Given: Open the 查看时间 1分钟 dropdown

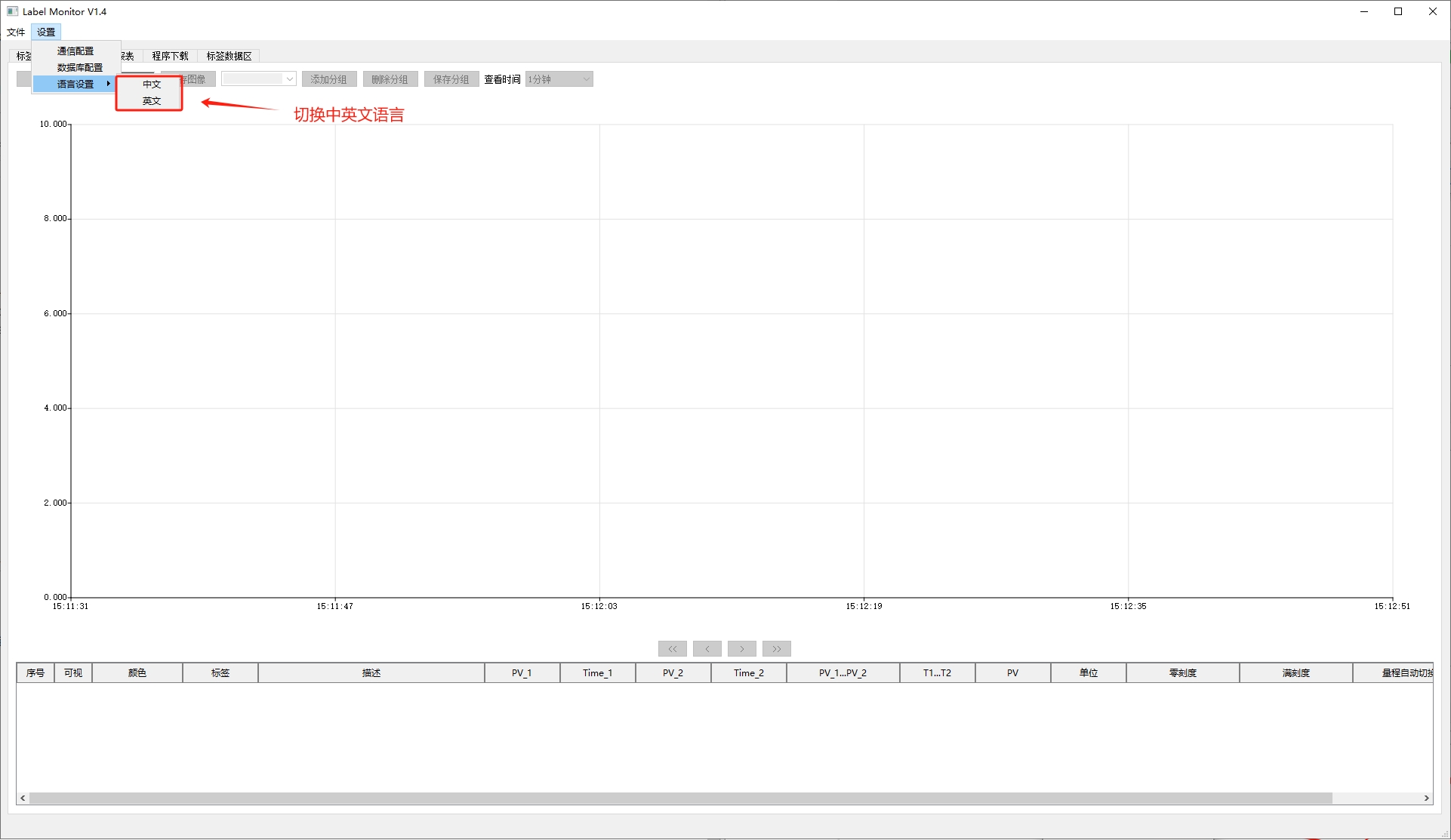Looking at the screenshot, I should pos(559,79).
